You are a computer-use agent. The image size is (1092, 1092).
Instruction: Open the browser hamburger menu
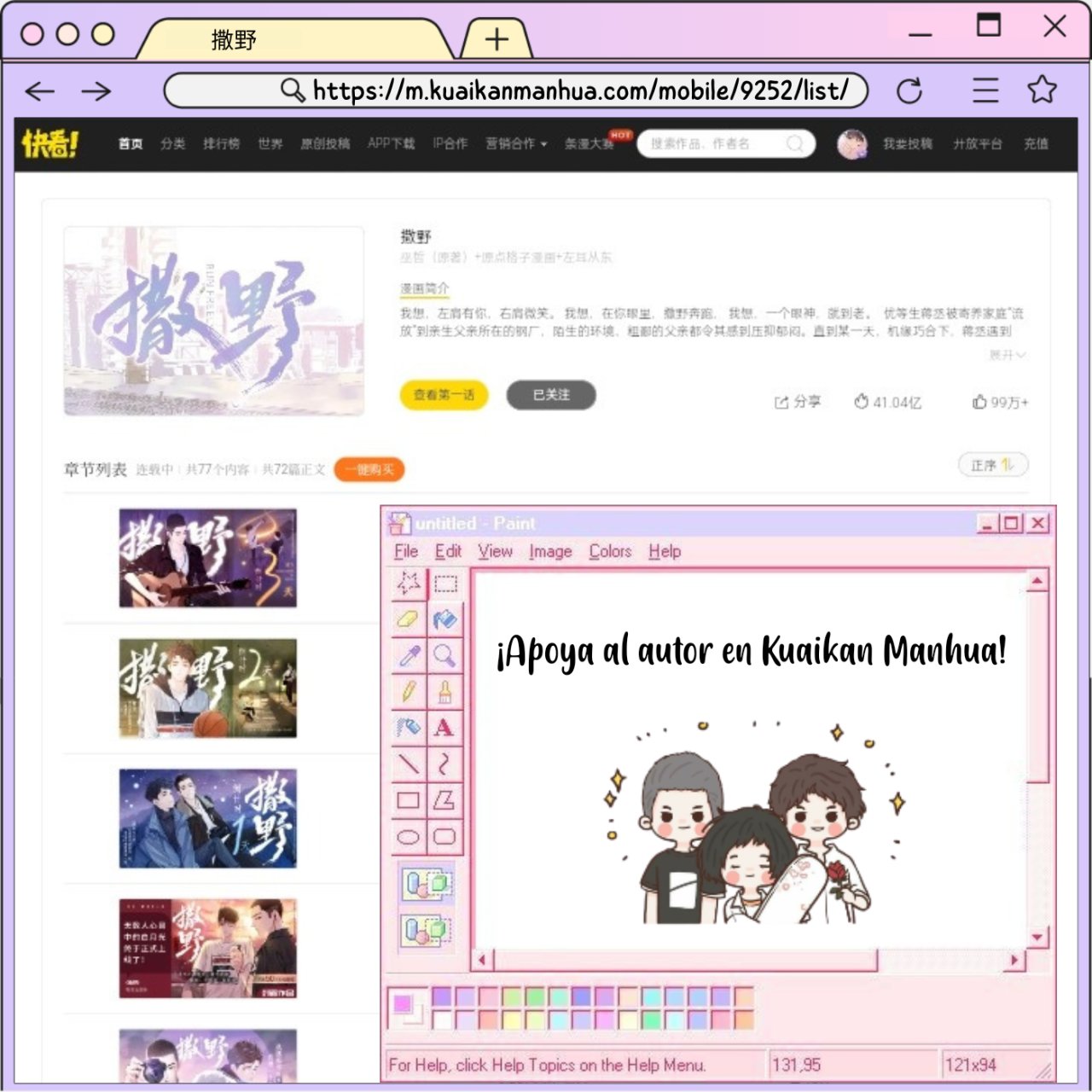pos(985,90)
